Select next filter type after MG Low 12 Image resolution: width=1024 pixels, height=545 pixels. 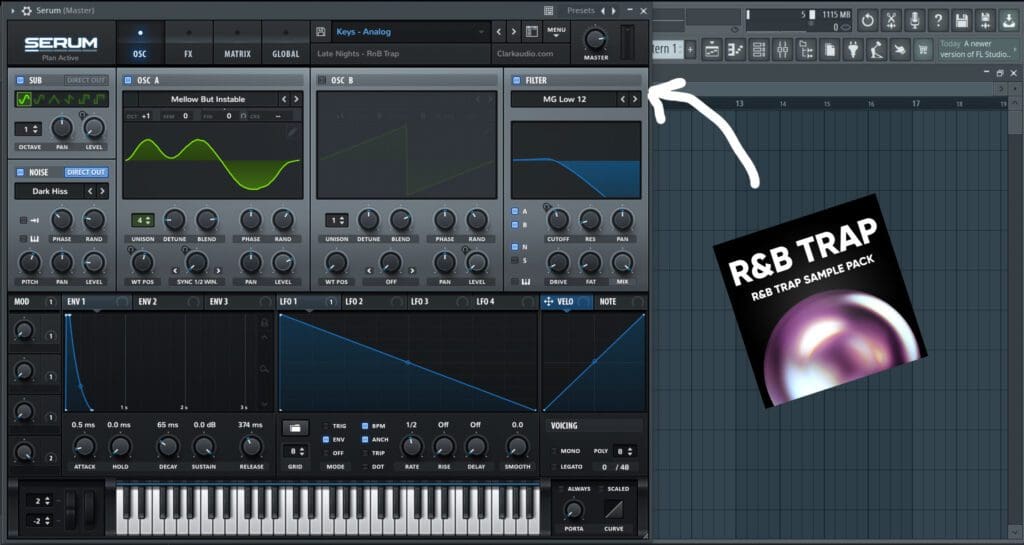(x=634, y=99)
